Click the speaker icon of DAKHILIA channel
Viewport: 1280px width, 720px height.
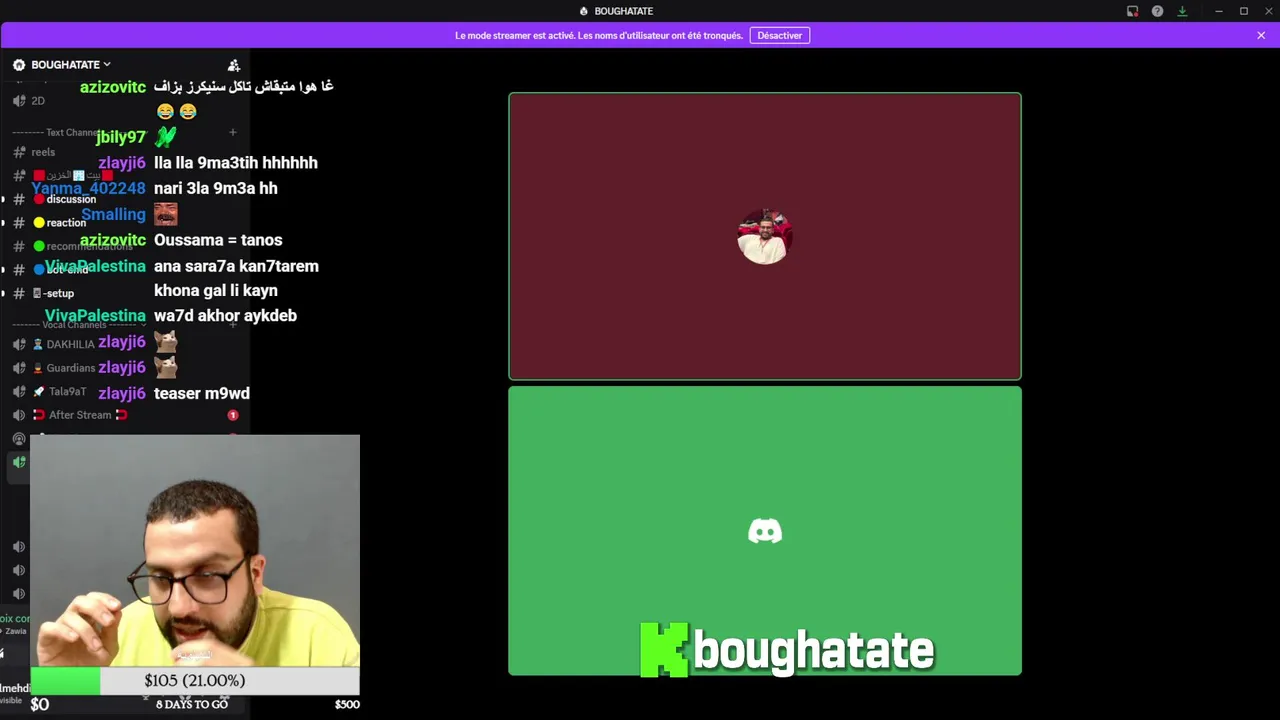point(19,344)
